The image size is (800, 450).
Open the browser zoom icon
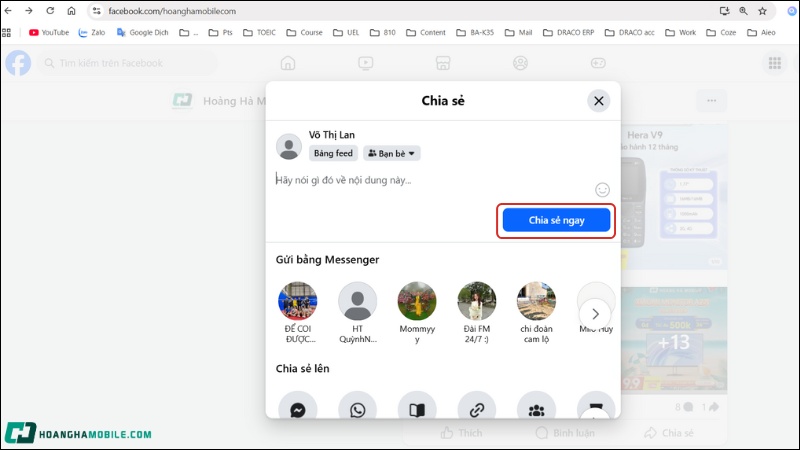[x=743, y=11]
